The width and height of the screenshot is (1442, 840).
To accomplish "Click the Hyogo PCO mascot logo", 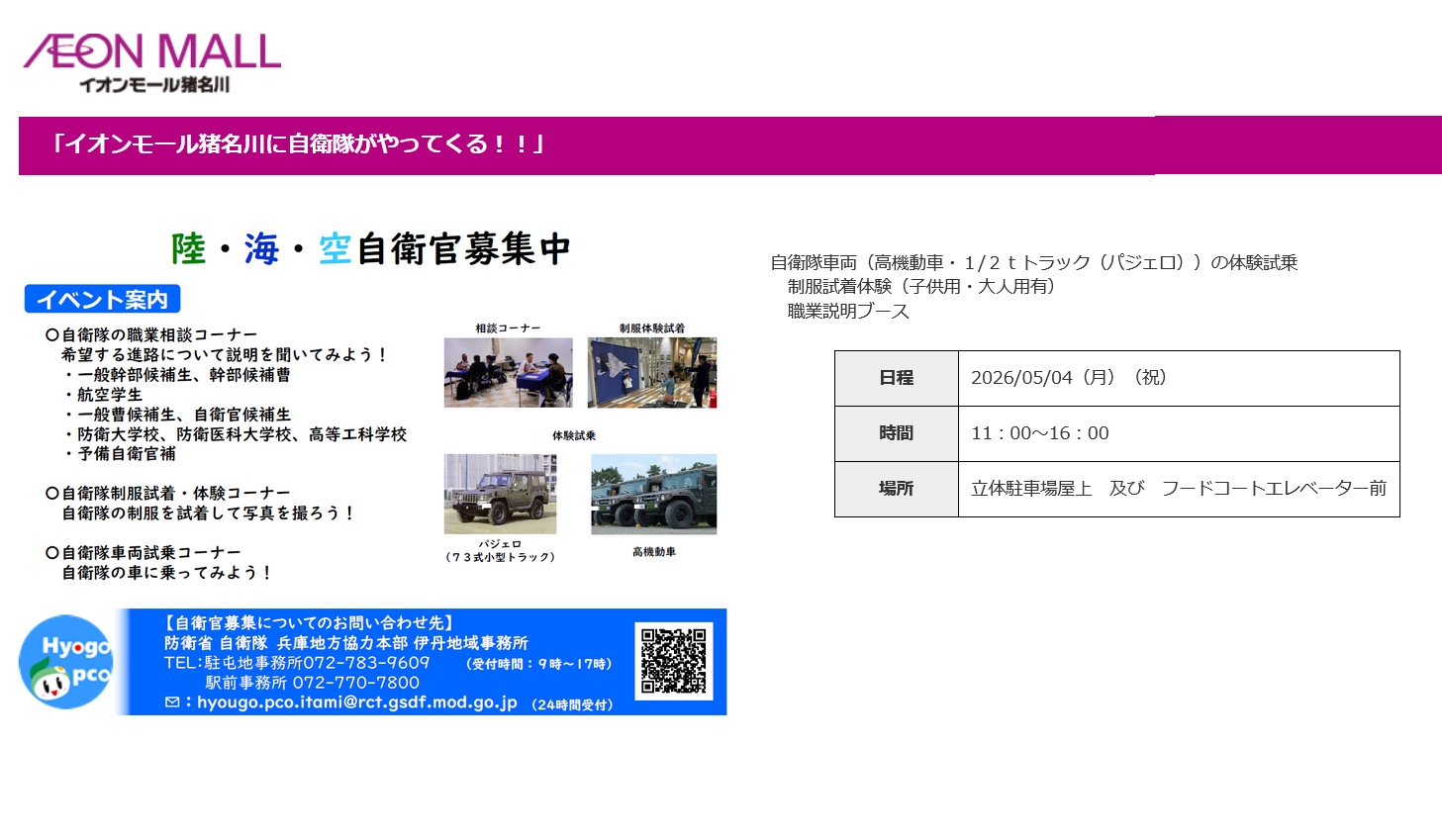I will 67,662.
